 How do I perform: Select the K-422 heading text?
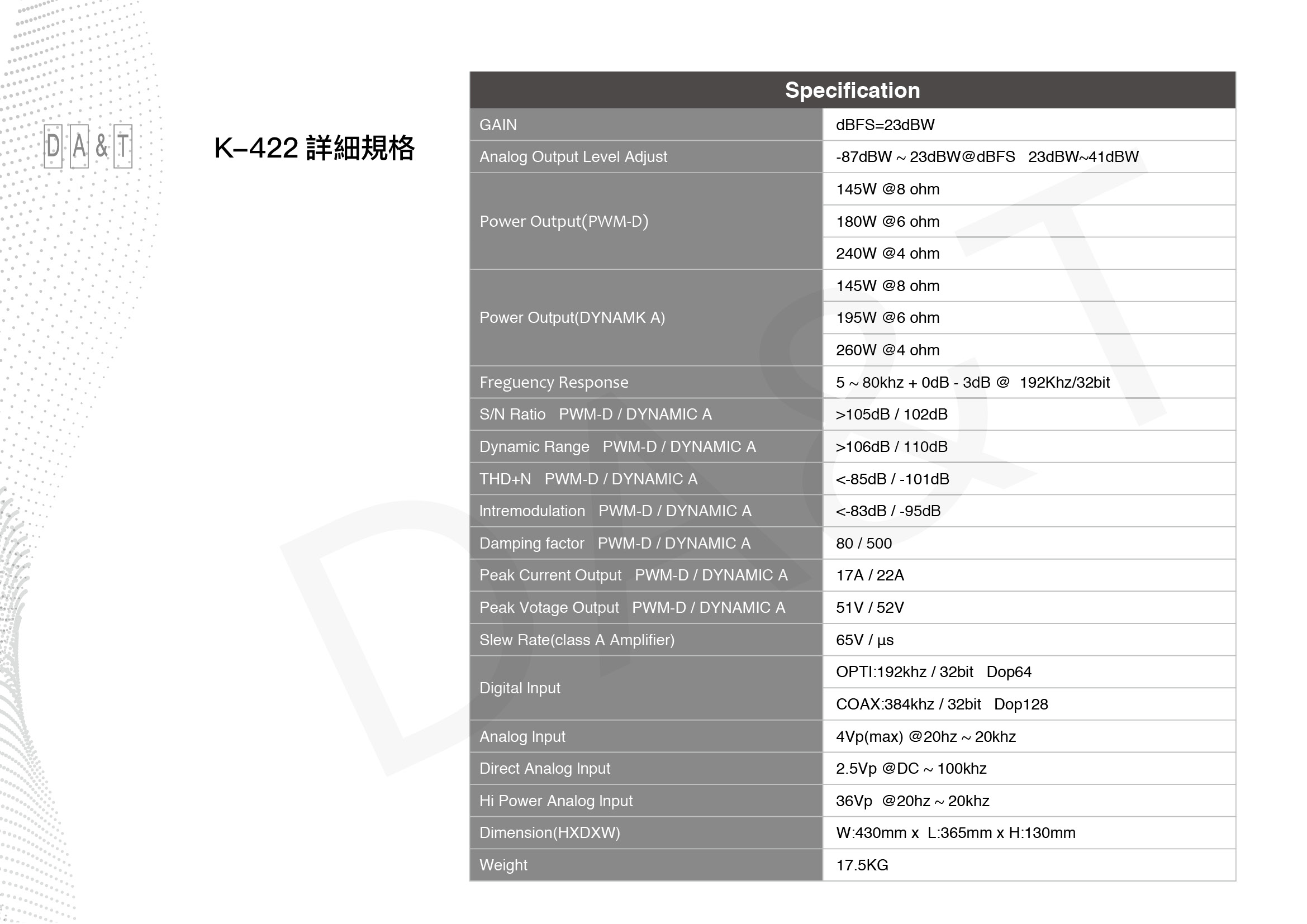[314, 148]
